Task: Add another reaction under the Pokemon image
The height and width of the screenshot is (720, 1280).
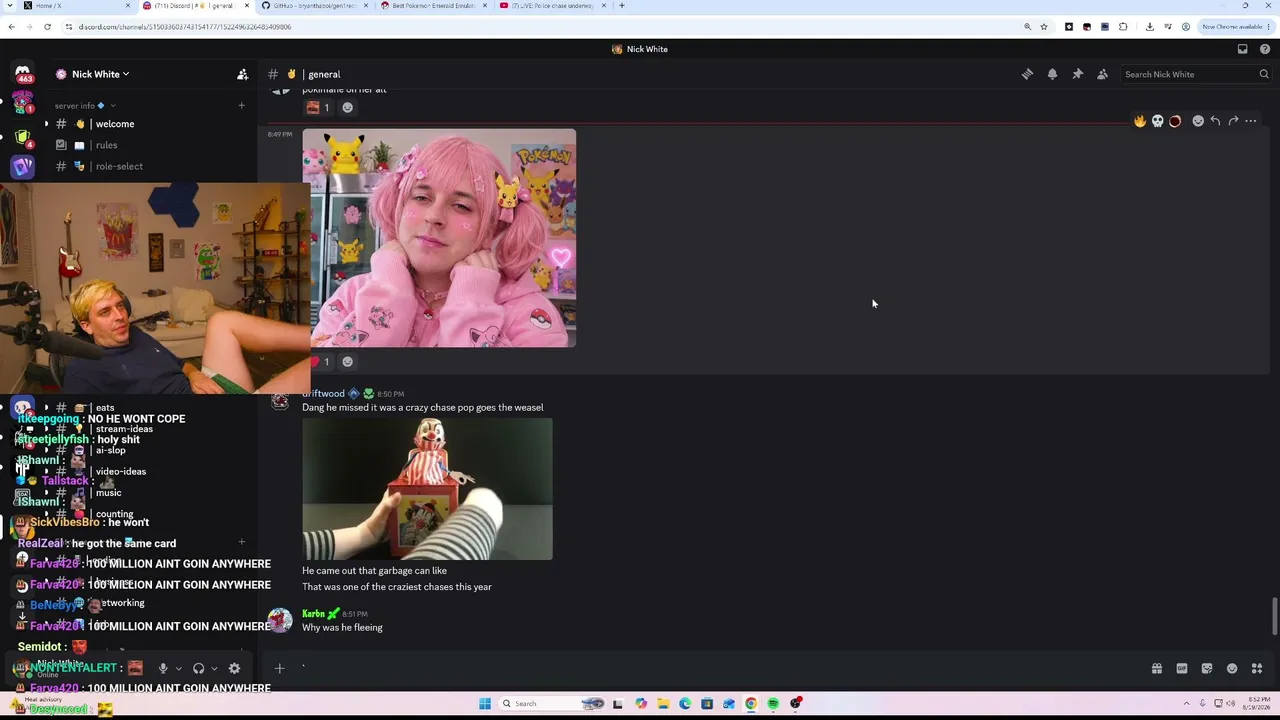Action: point(347,362)
